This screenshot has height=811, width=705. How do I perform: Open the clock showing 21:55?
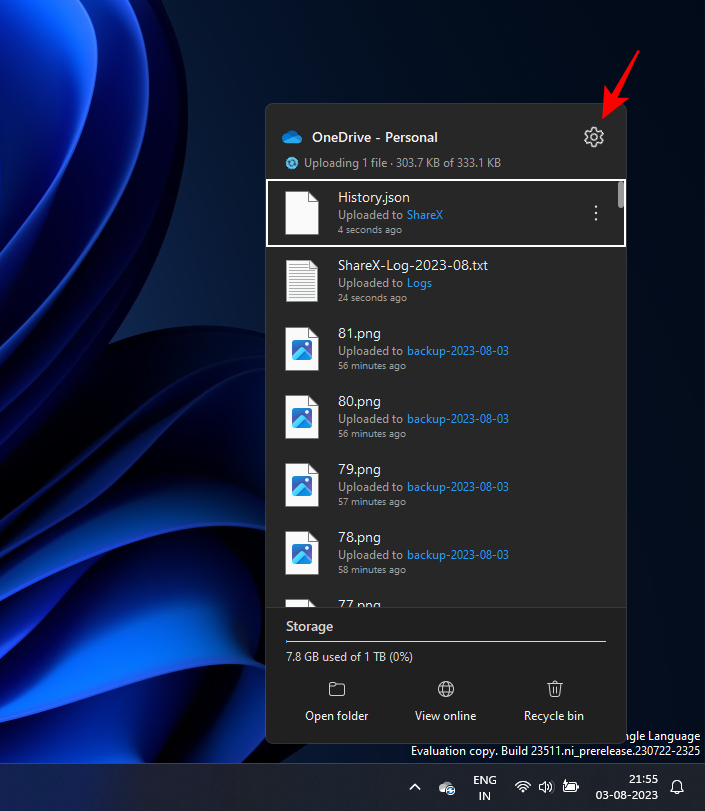click(x=626, y=787)
